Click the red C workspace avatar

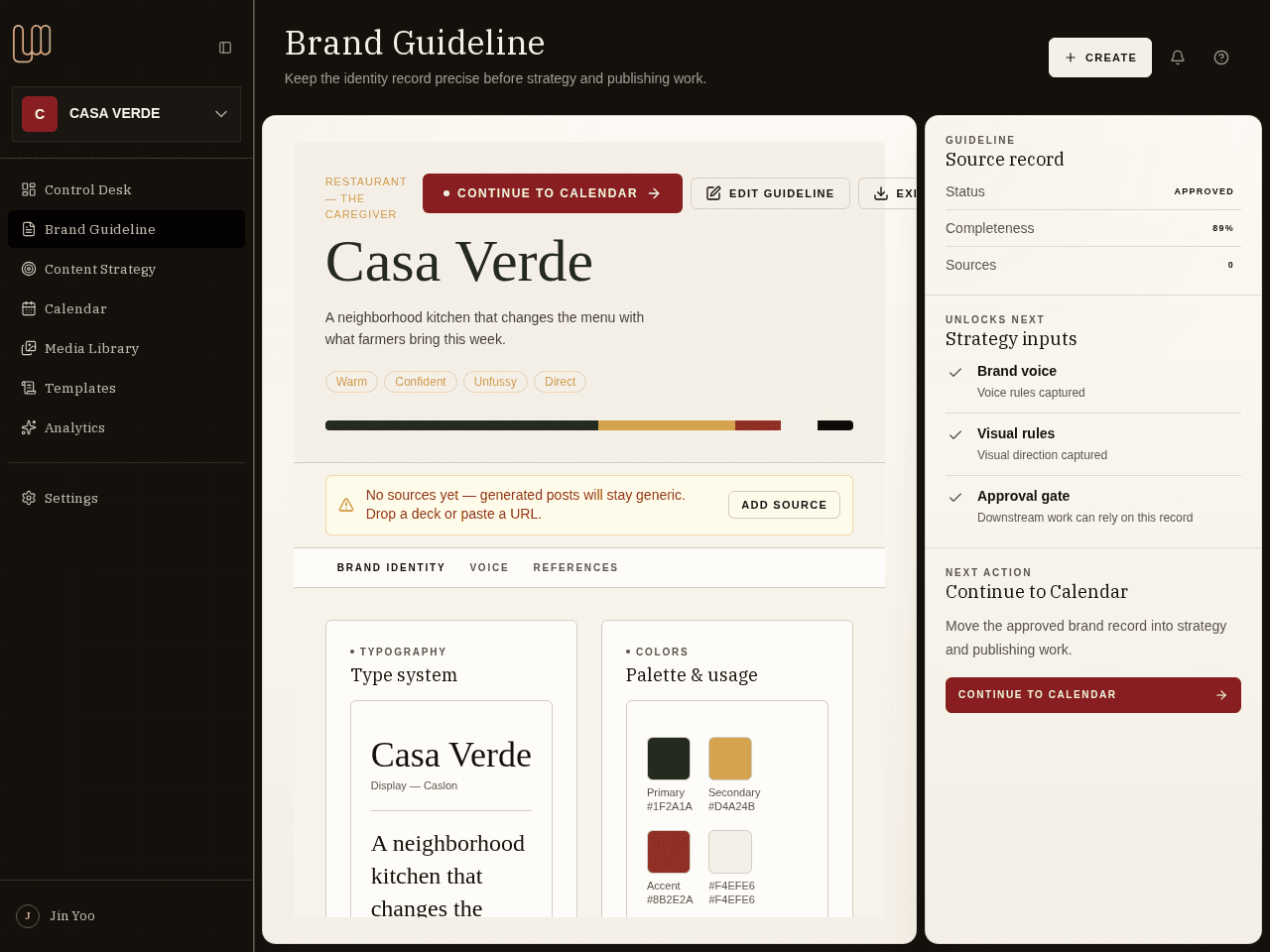click(x=40, y=114)
